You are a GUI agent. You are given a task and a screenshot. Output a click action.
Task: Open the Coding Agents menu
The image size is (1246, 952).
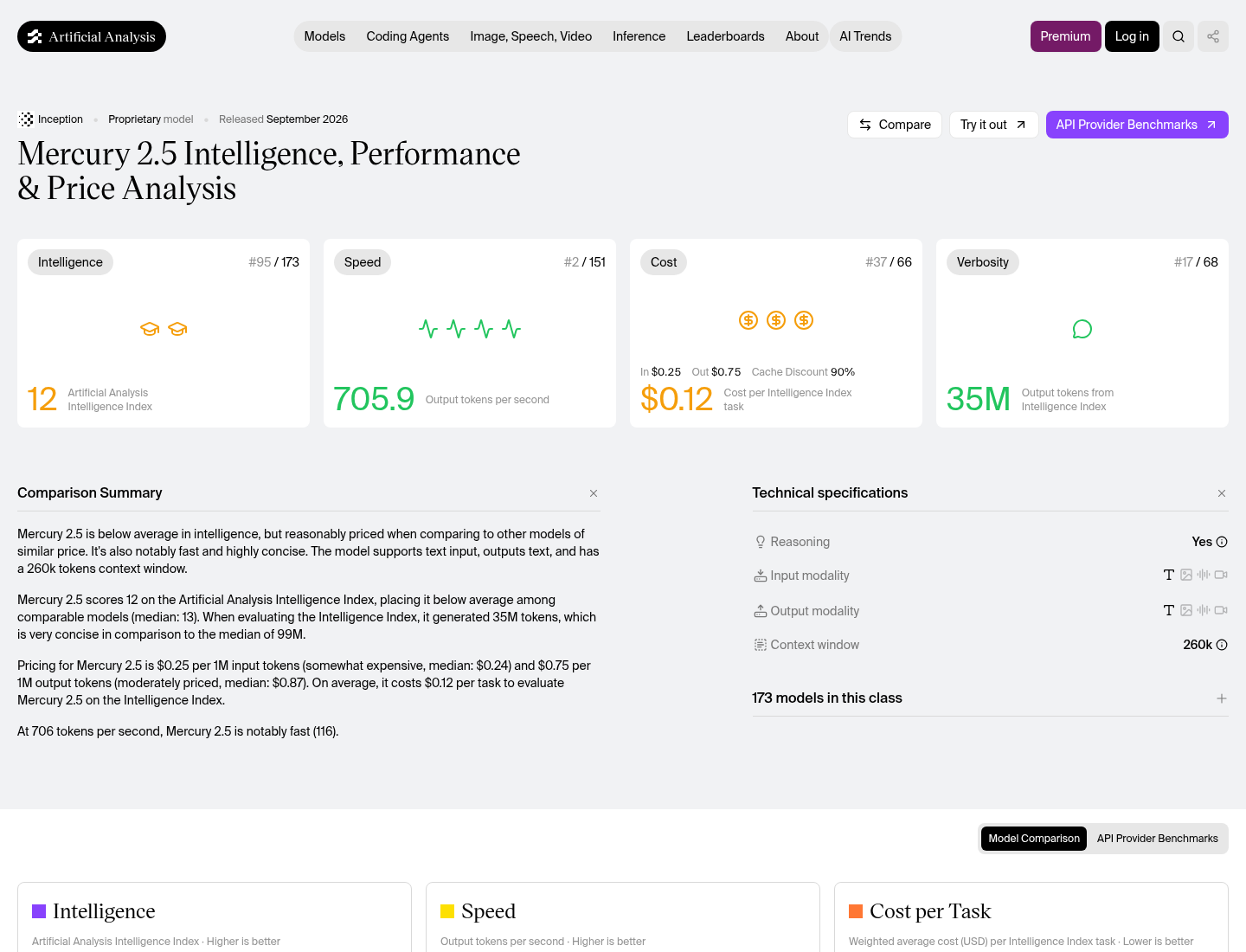pyautogui.click(x=408, y=36)
